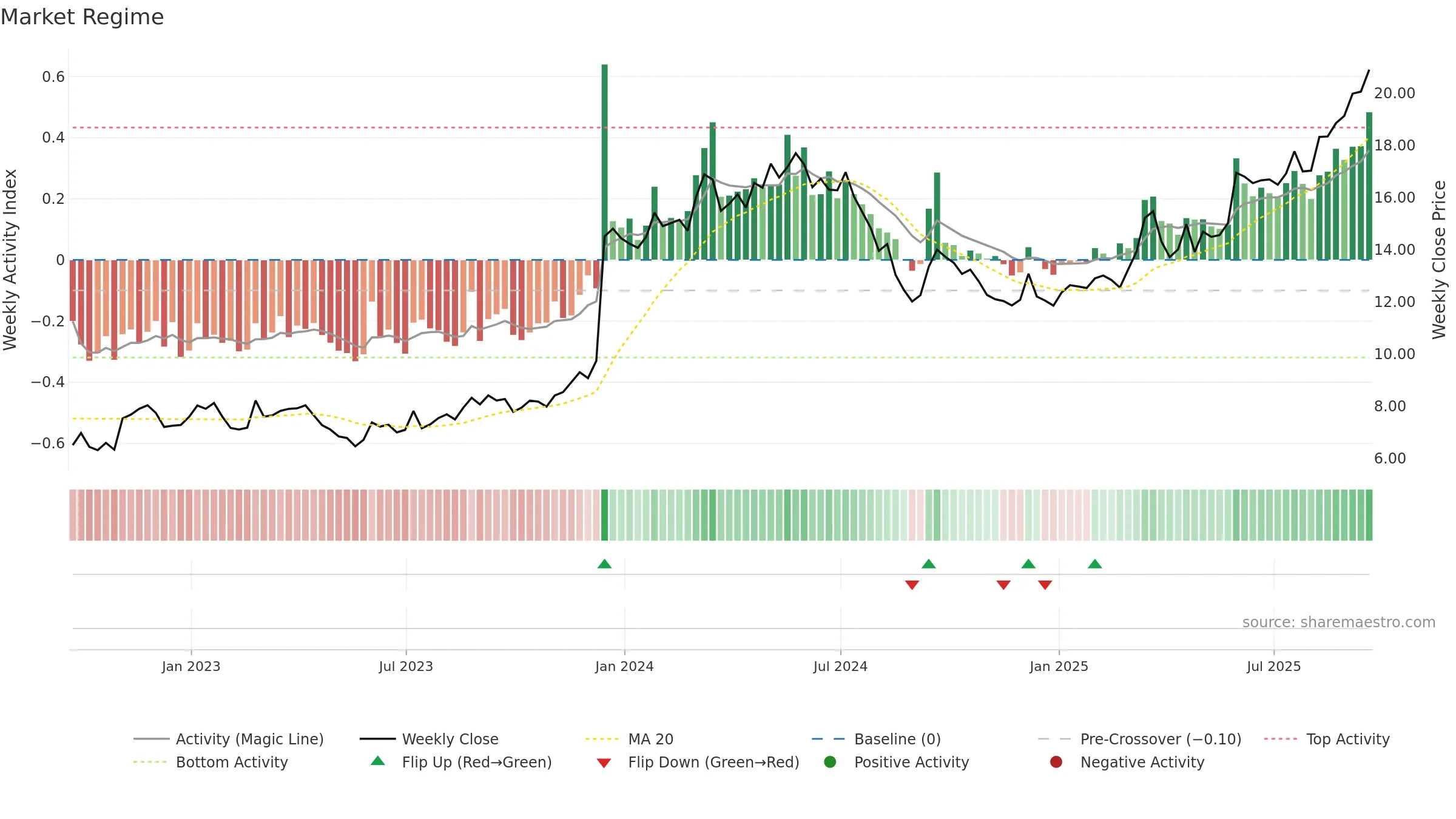Image resolution: width=1456 pixels, height=819 pixels.
Task: Click the Positive Activity legend entry
Action: click(x=897, y=762)
